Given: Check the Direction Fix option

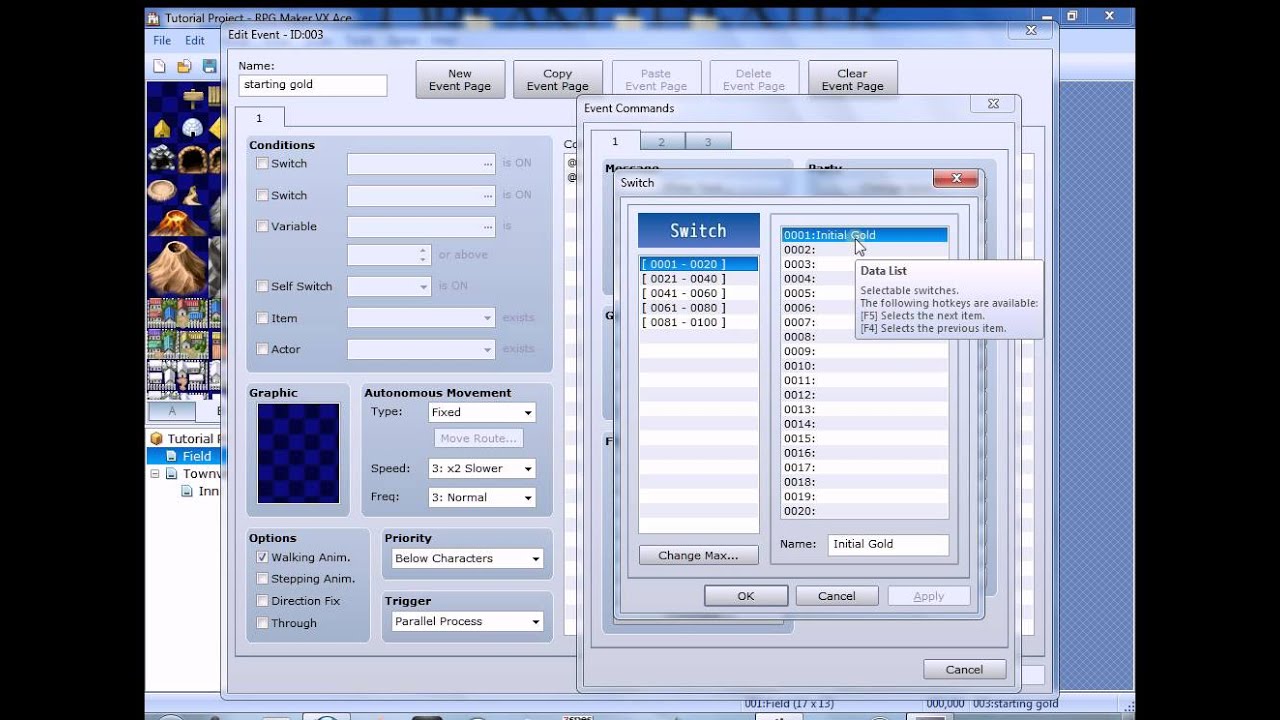Looking at the screenshot, I should [262, 601].
